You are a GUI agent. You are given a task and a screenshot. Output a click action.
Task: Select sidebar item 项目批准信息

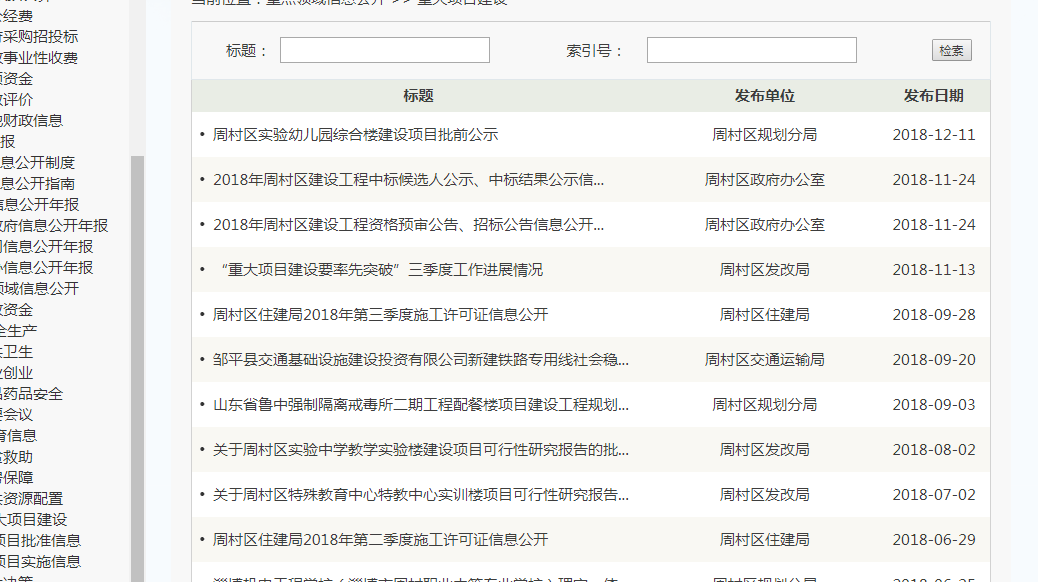click(40, 542)
